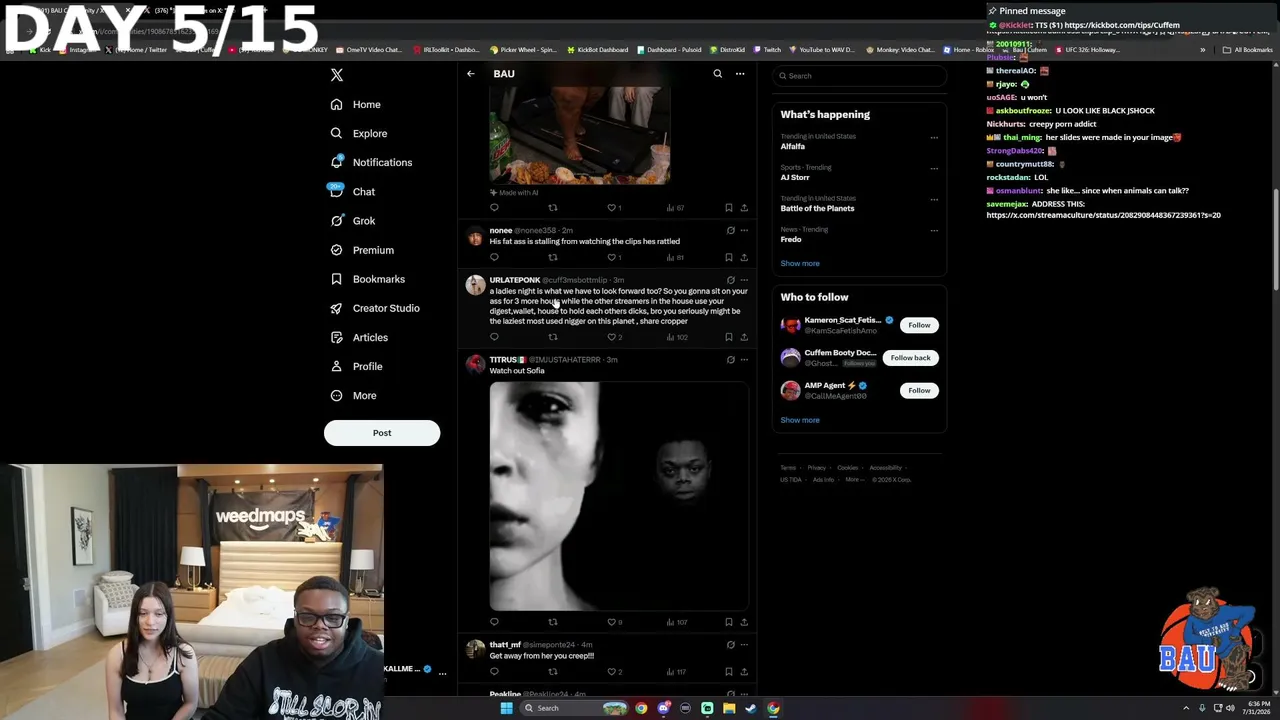Open nonee's profile avatar

[475, 237]
